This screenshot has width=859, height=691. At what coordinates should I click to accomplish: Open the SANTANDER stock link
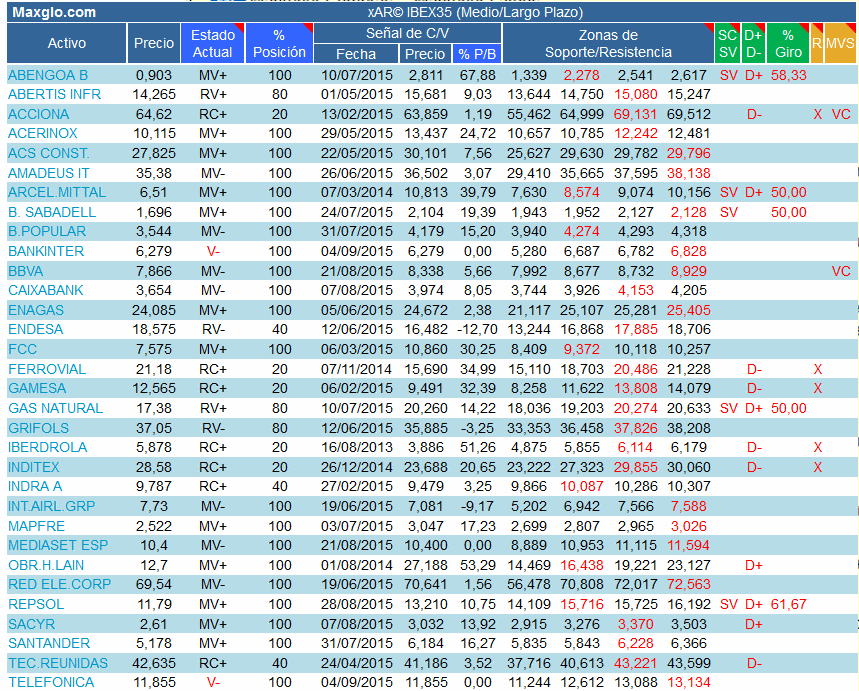point(49,643)
